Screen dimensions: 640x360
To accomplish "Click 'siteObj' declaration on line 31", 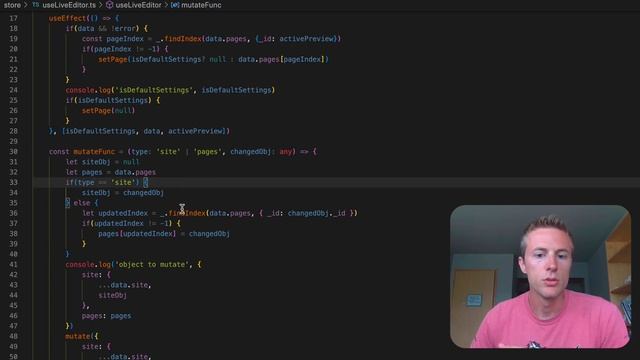I will point(96,162).
